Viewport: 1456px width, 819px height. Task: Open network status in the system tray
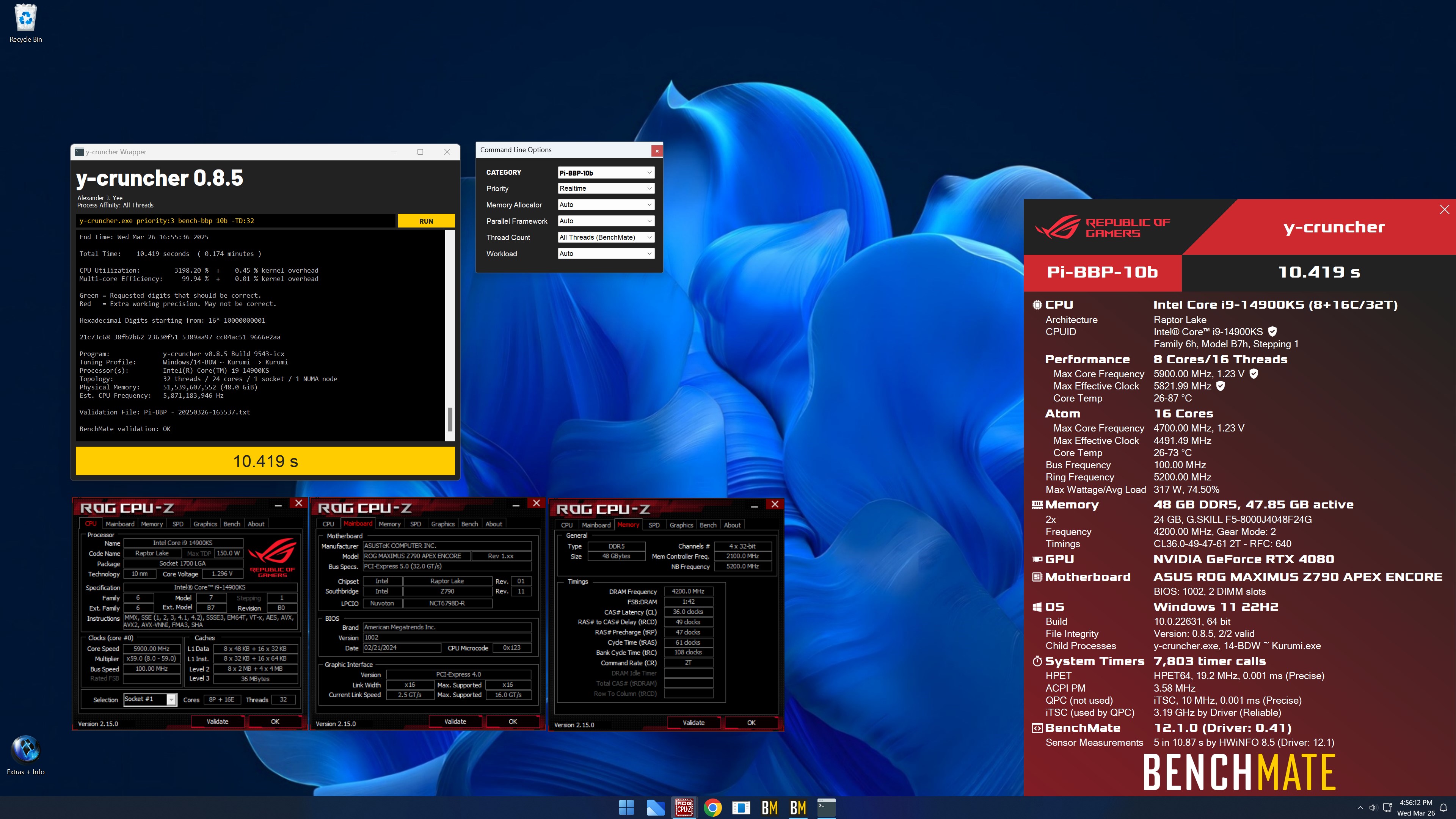pyautogui.click(x=1387, y=808)
